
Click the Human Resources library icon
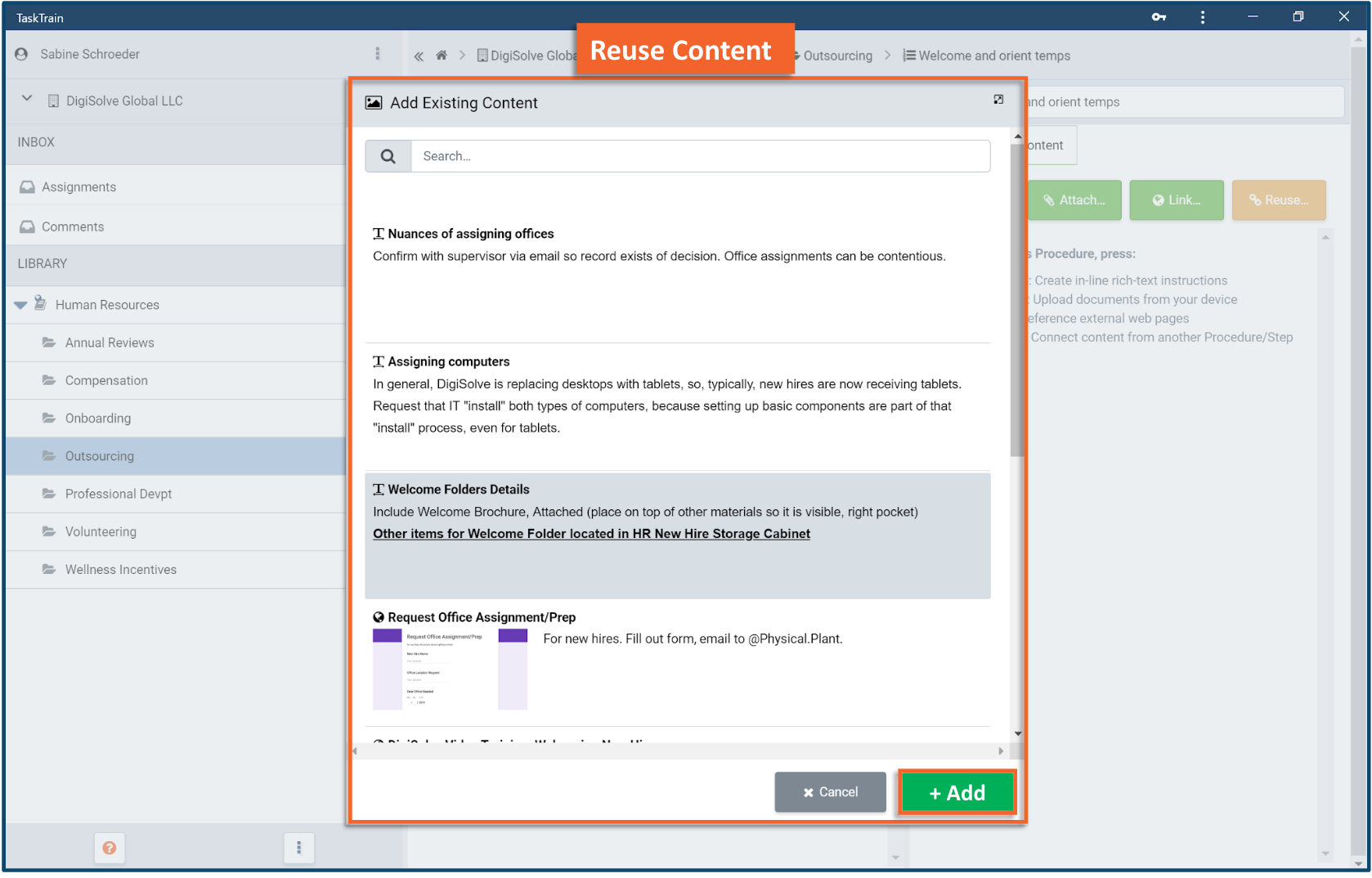(x=39, y=302)
